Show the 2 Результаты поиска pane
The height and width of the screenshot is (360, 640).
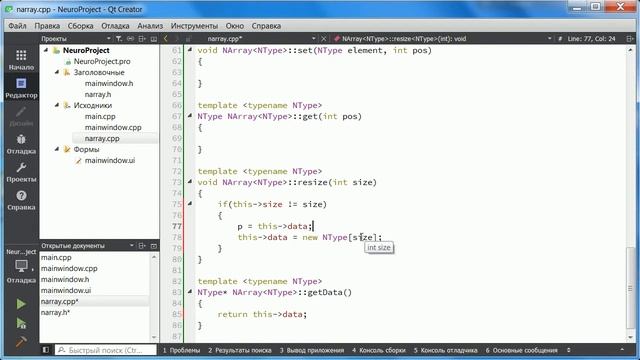tap(240, 350)
